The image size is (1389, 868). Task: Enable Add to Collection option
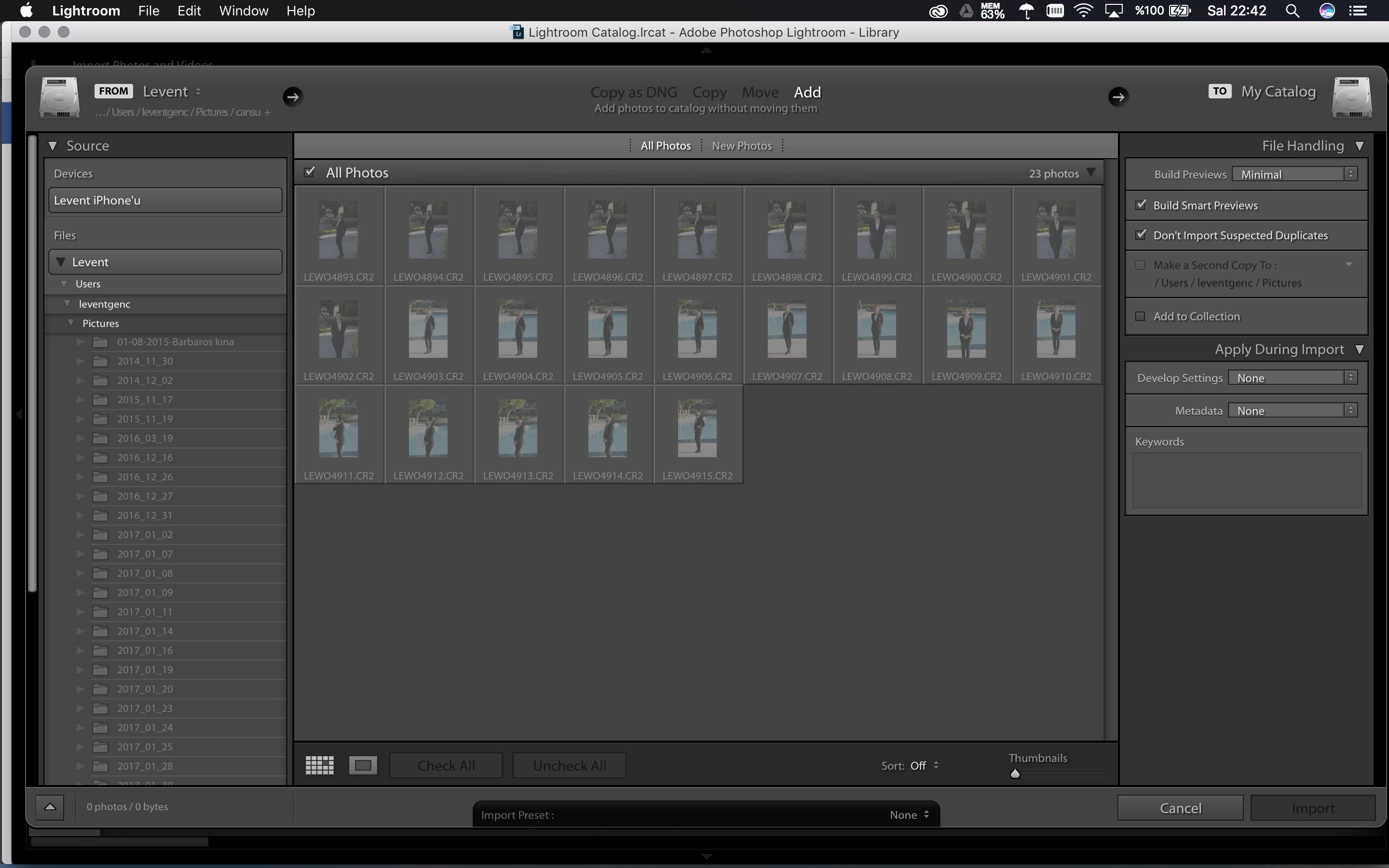click(x=1141, y=316)
